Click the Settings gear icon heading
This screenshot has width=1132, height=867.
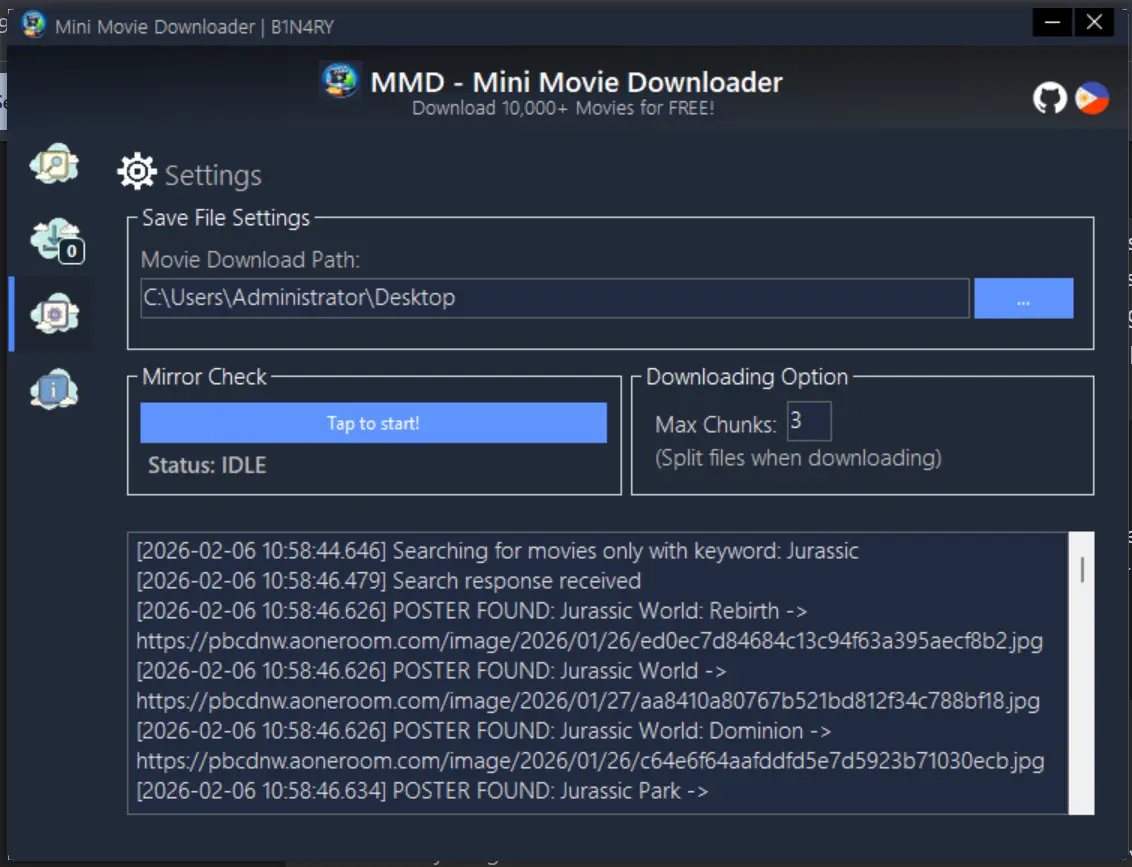[x=137, y=172]
